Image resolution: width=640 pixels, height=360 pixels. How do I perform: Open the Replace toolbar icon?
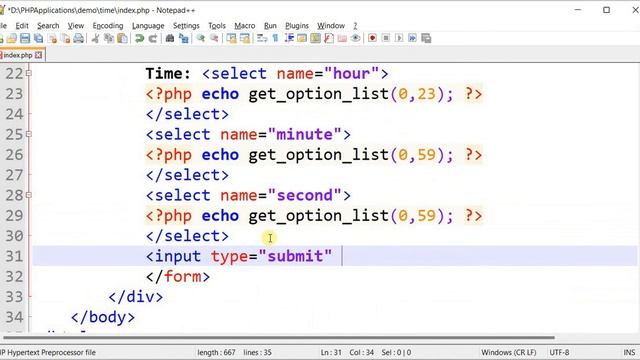pos(184,38)
